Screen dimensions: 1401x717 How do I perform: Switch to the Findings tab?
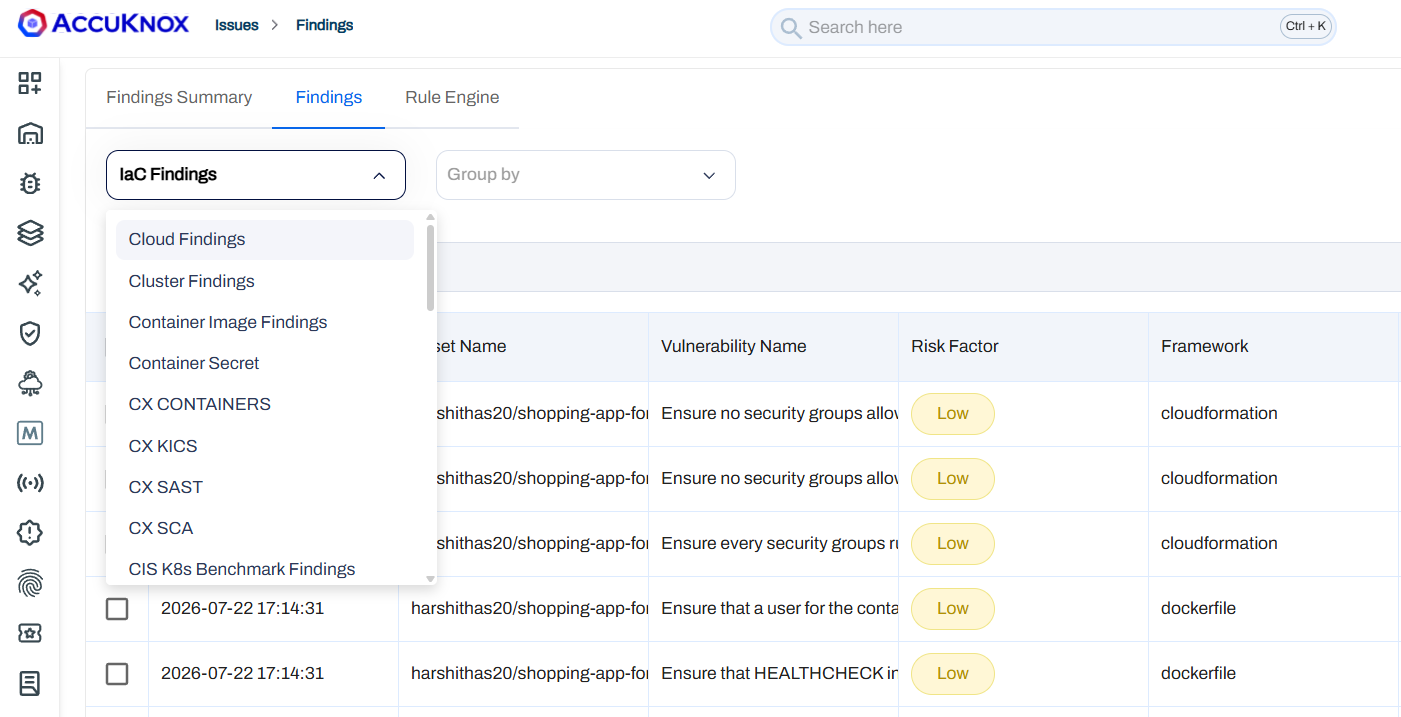pyautogui.click(x=329, y=98)
